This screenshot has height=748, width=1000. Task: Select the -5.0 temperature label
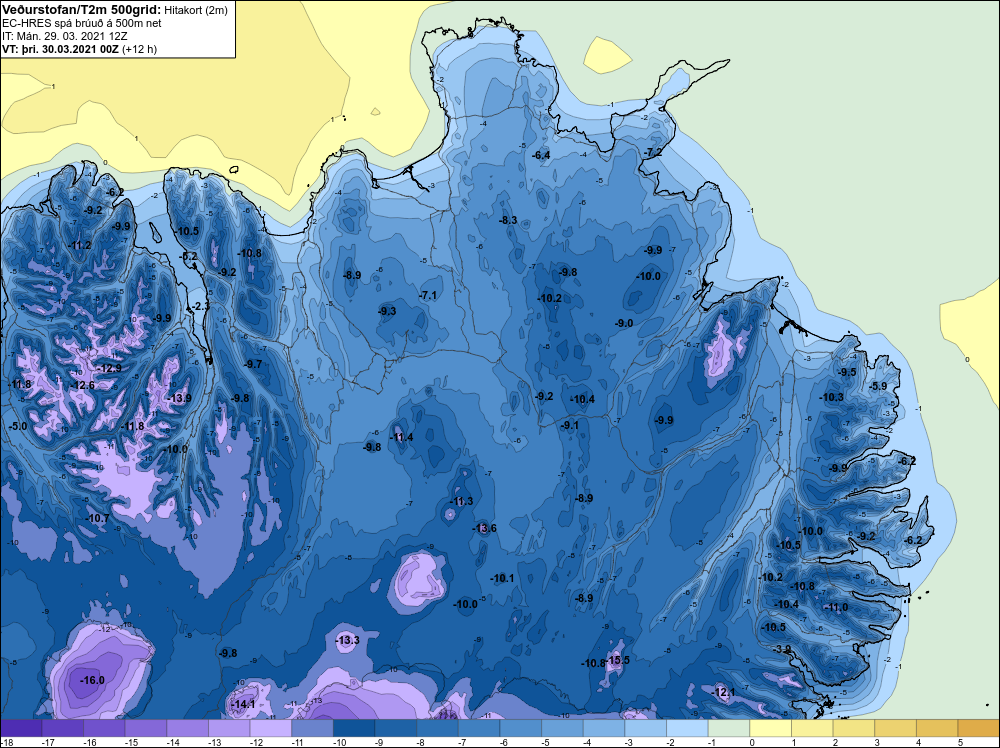tap(18, 426)
